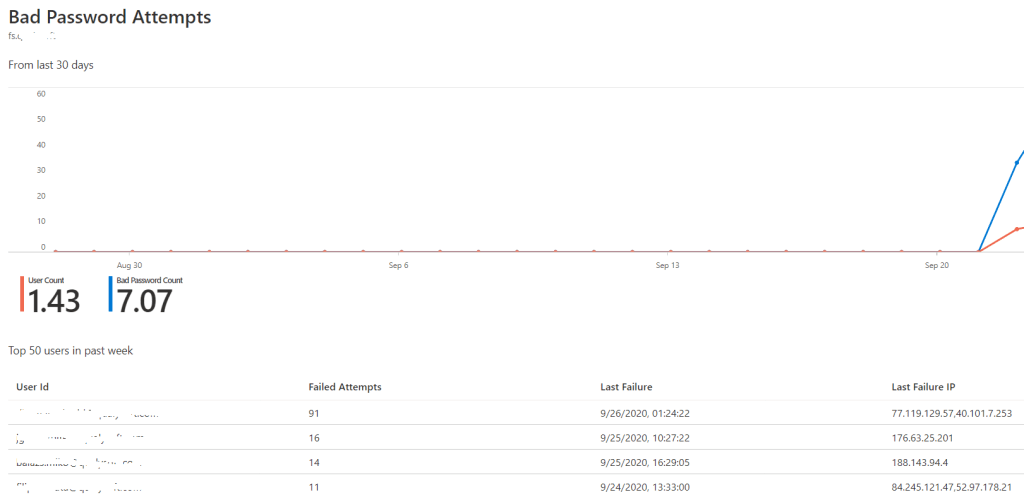Click the IP address 176.63.25.201

928,437
